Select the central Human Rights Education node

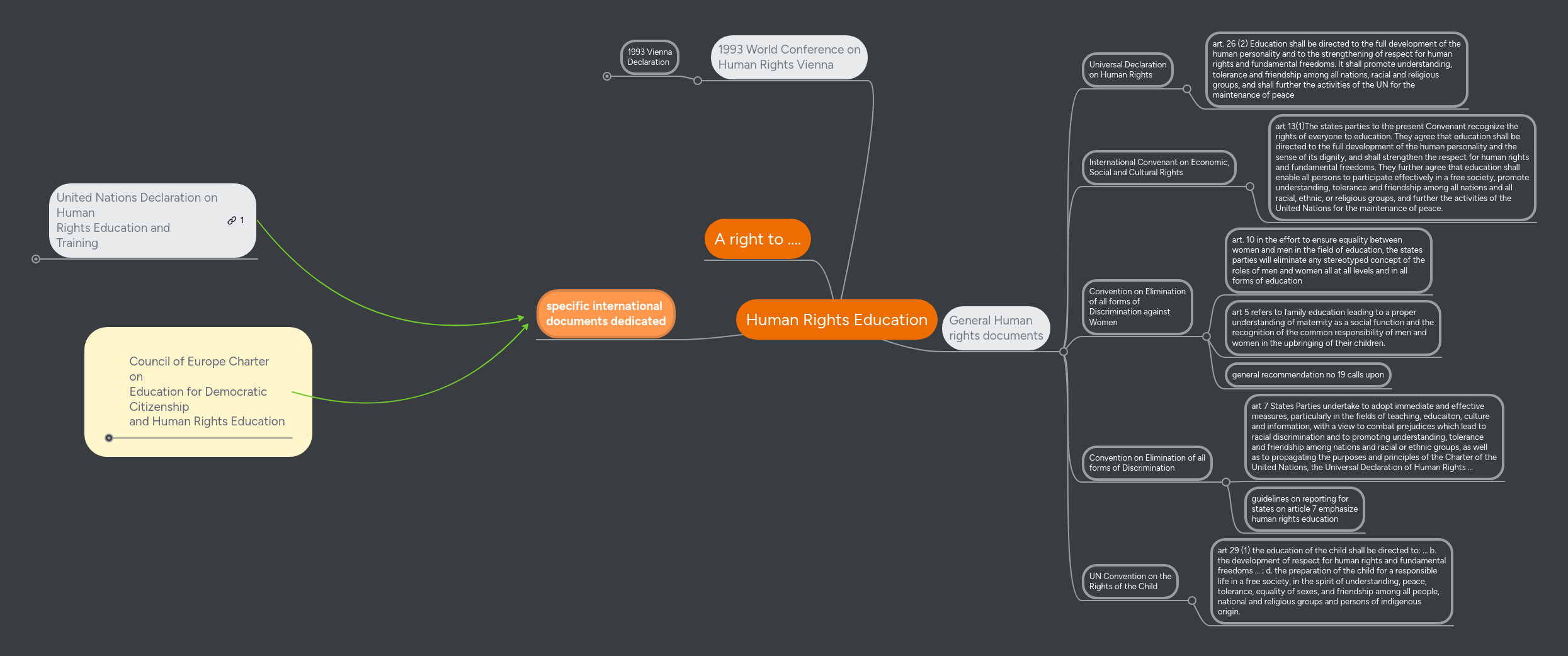[836, 319]
